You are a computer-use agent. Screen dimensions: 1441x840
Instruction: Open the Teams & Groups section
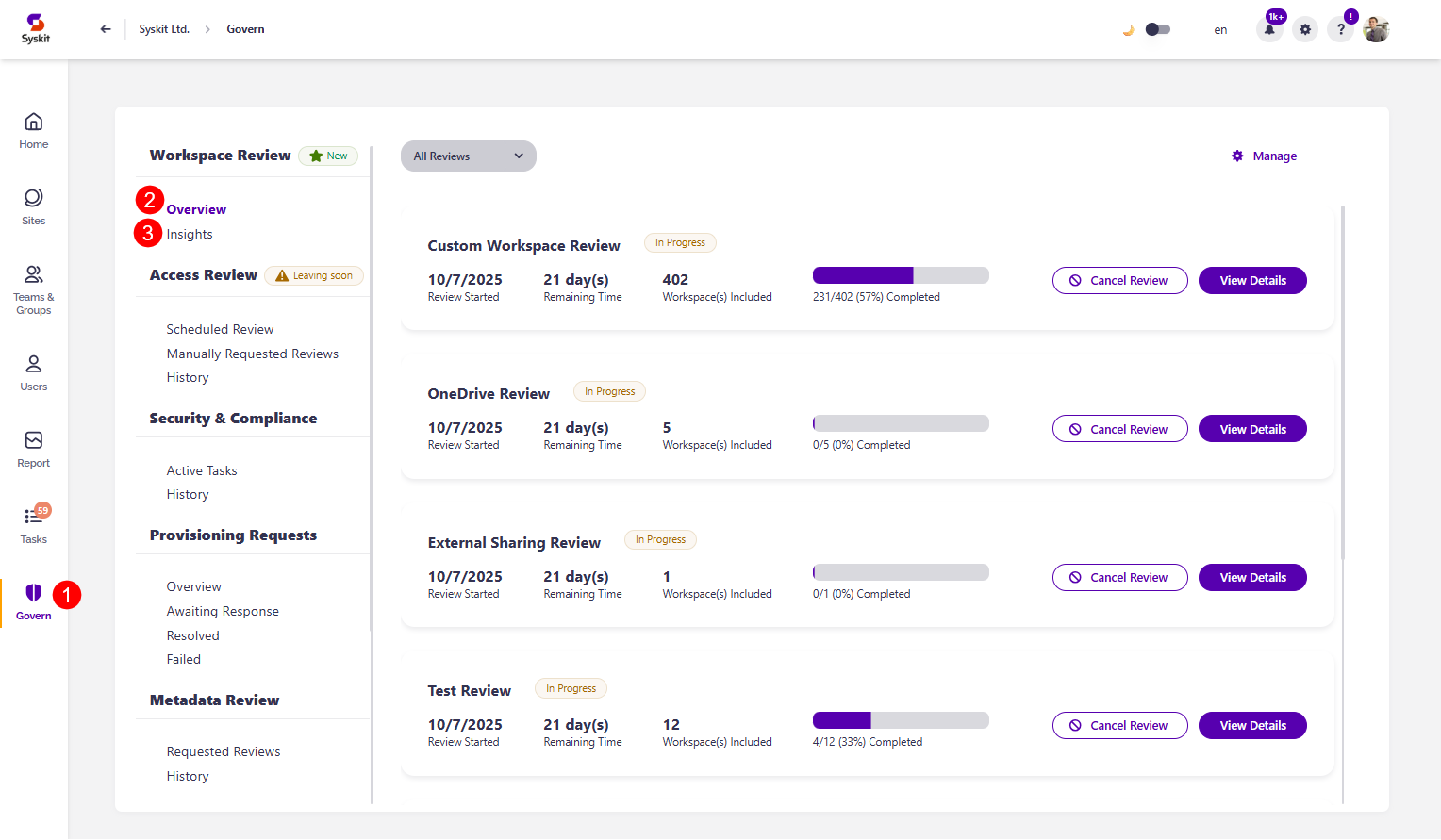[33, 288]
